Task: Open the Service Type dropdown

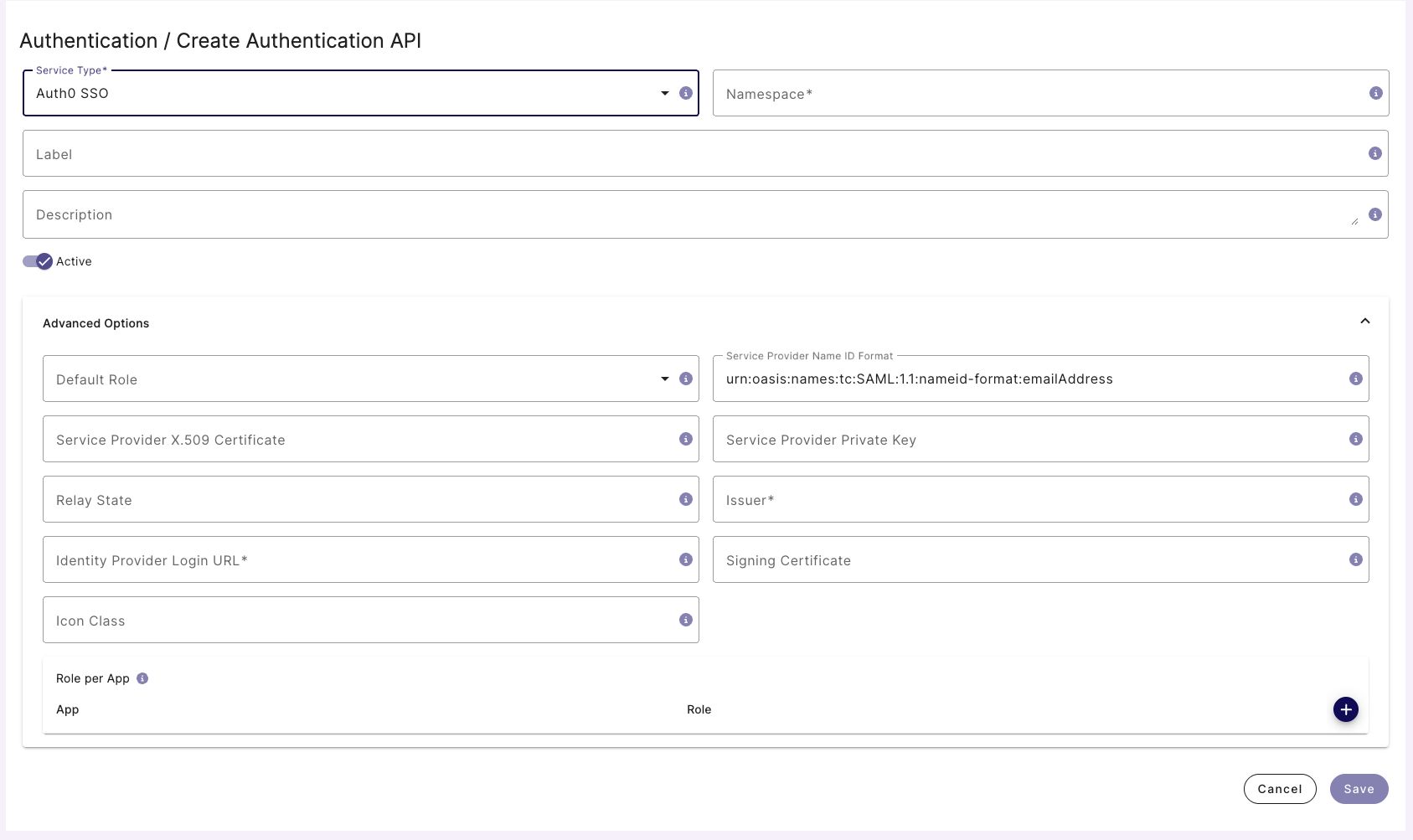Action: [663, 93]
